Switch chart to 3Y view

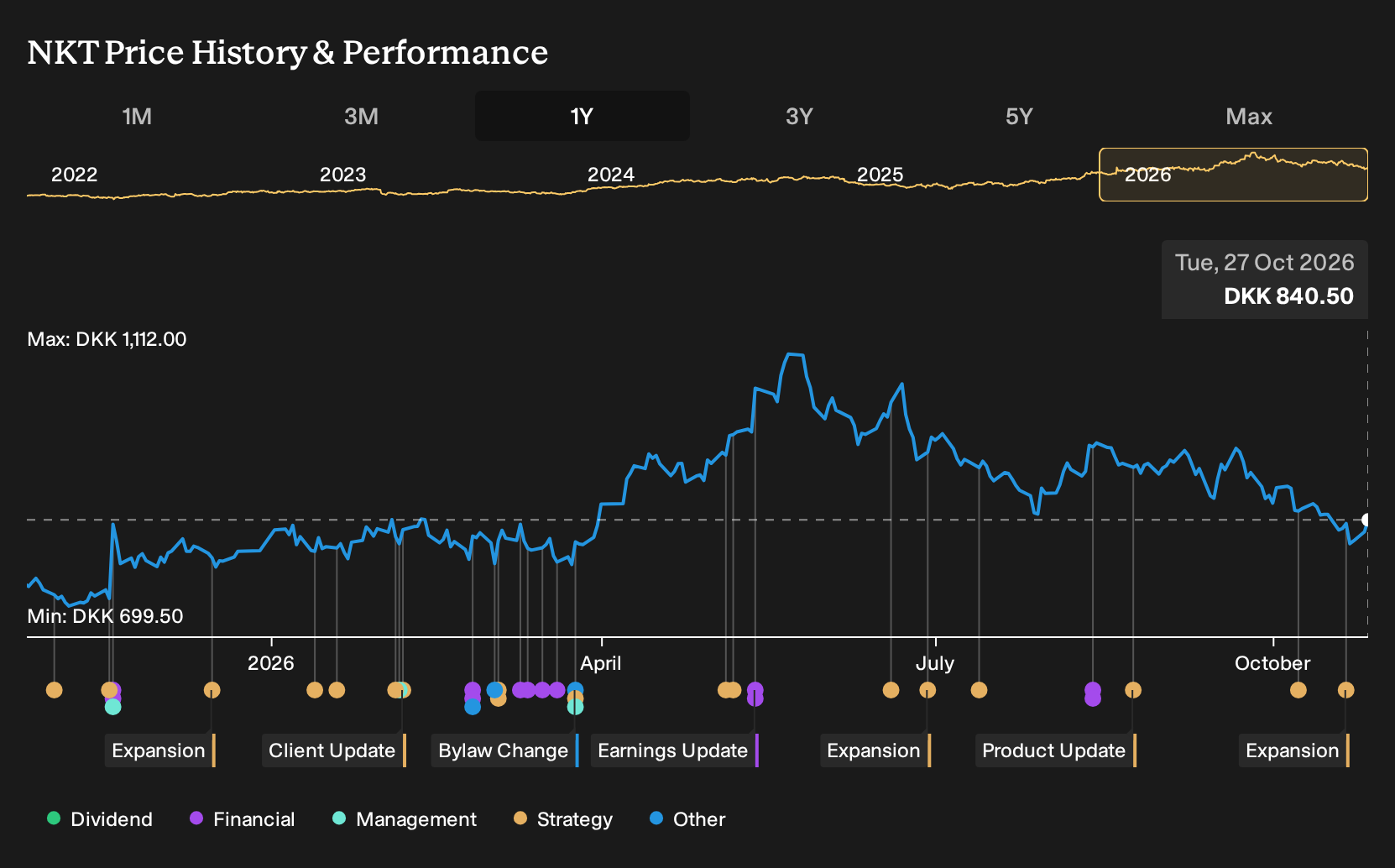click(x=799, y=116)
